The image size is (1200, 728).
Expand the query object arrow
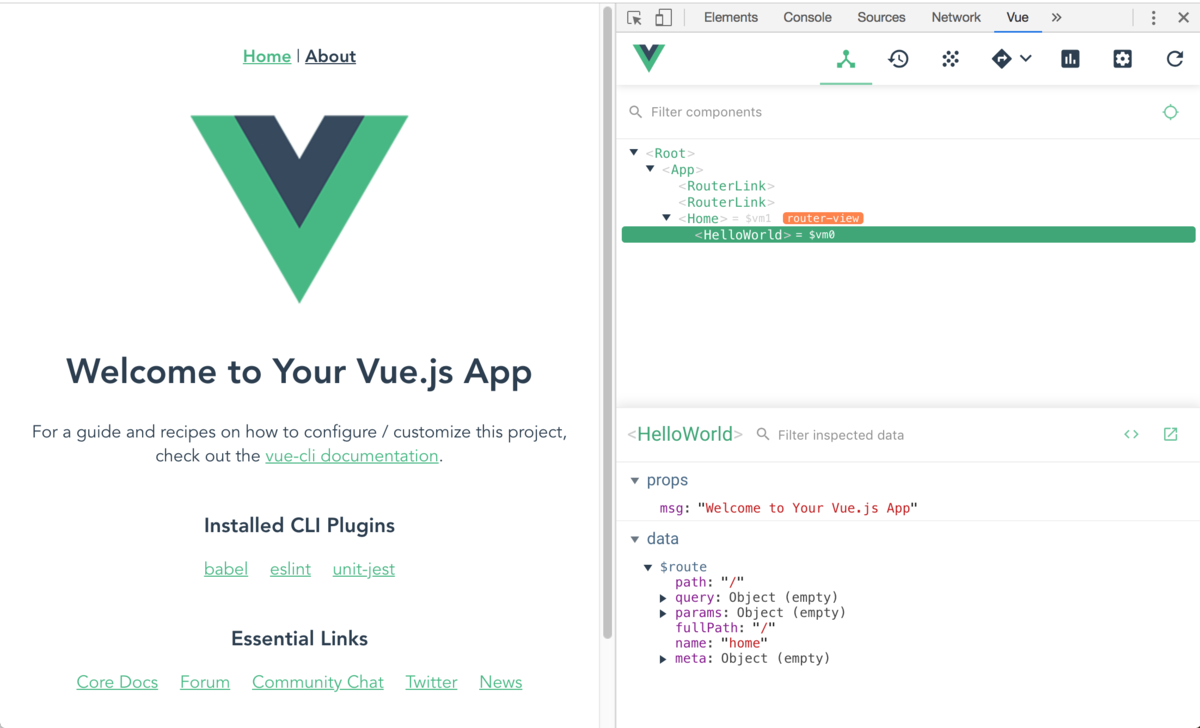pyautogui.click(x=663, y=598)
